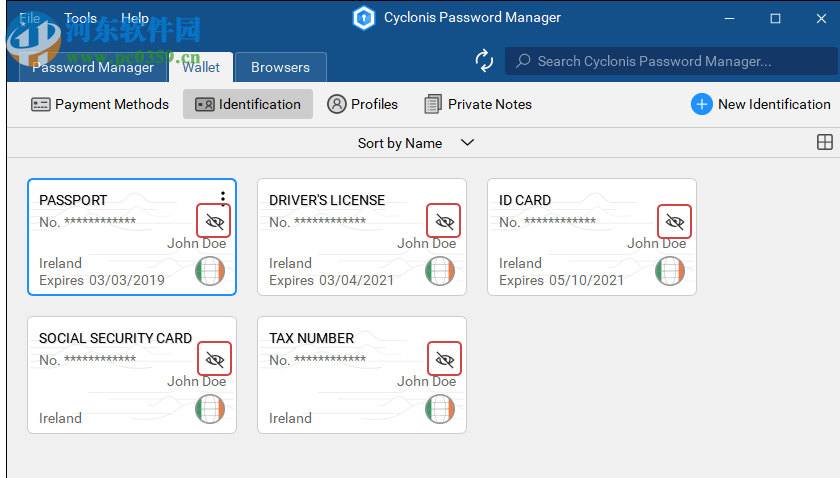Click 'Expires 05/10/2021' on ID Card
Screen dimensions: 840x478
pyautogui.click(x=561, y=280)
